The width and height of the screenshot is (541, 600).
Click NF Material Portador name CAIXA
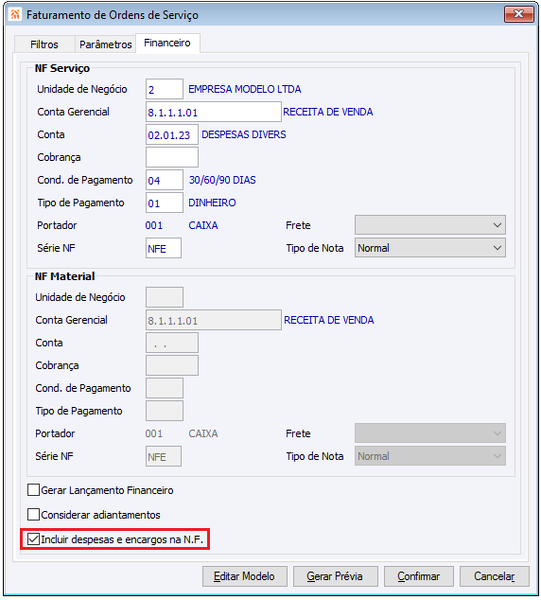(x=203, y=433)
